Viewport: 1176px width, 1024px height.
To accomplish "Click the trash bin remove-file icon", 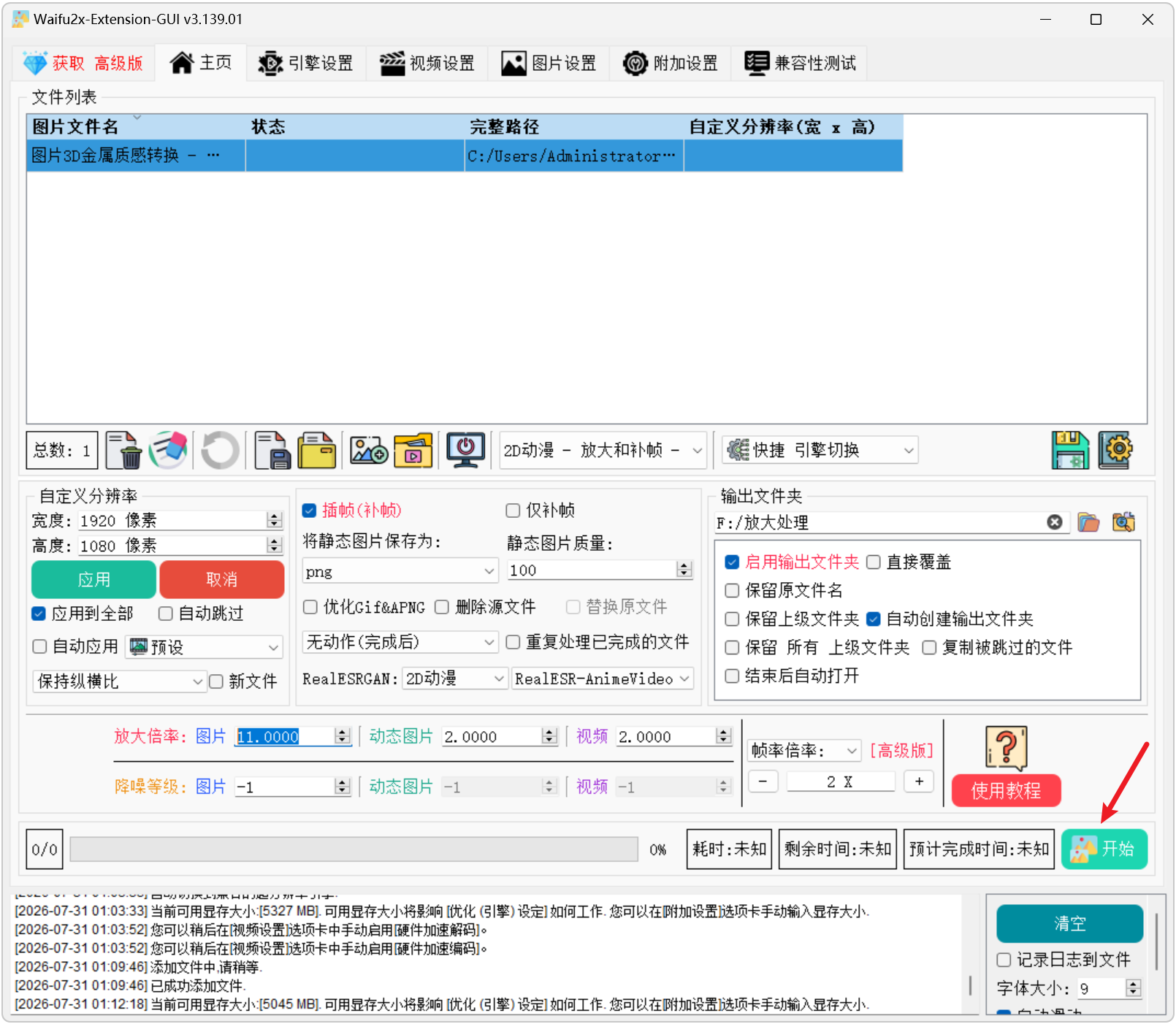I will [x=123, y=450].
